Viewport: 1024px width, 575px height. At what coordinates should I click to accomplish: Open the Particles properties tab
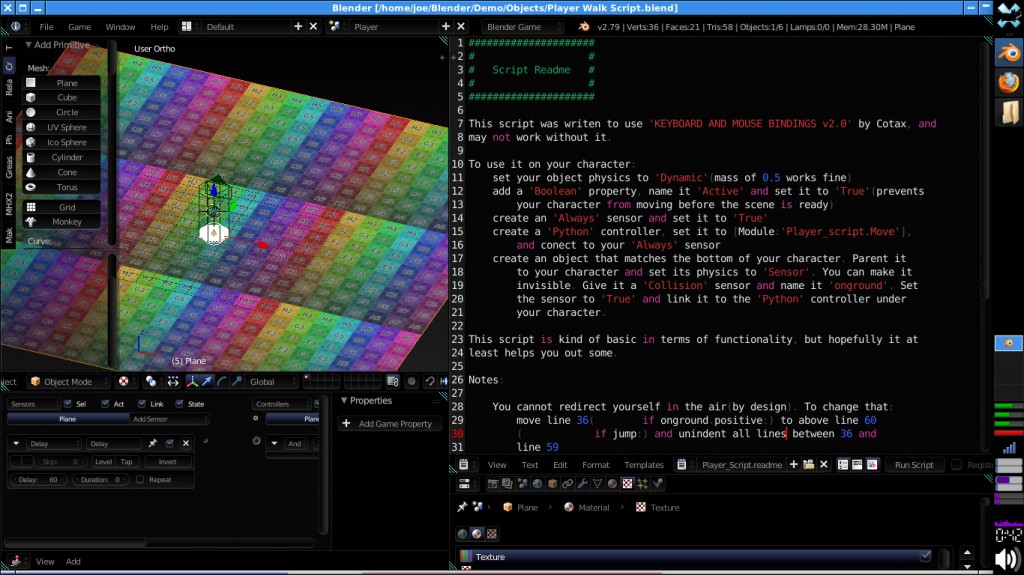(x=643, y=484)
